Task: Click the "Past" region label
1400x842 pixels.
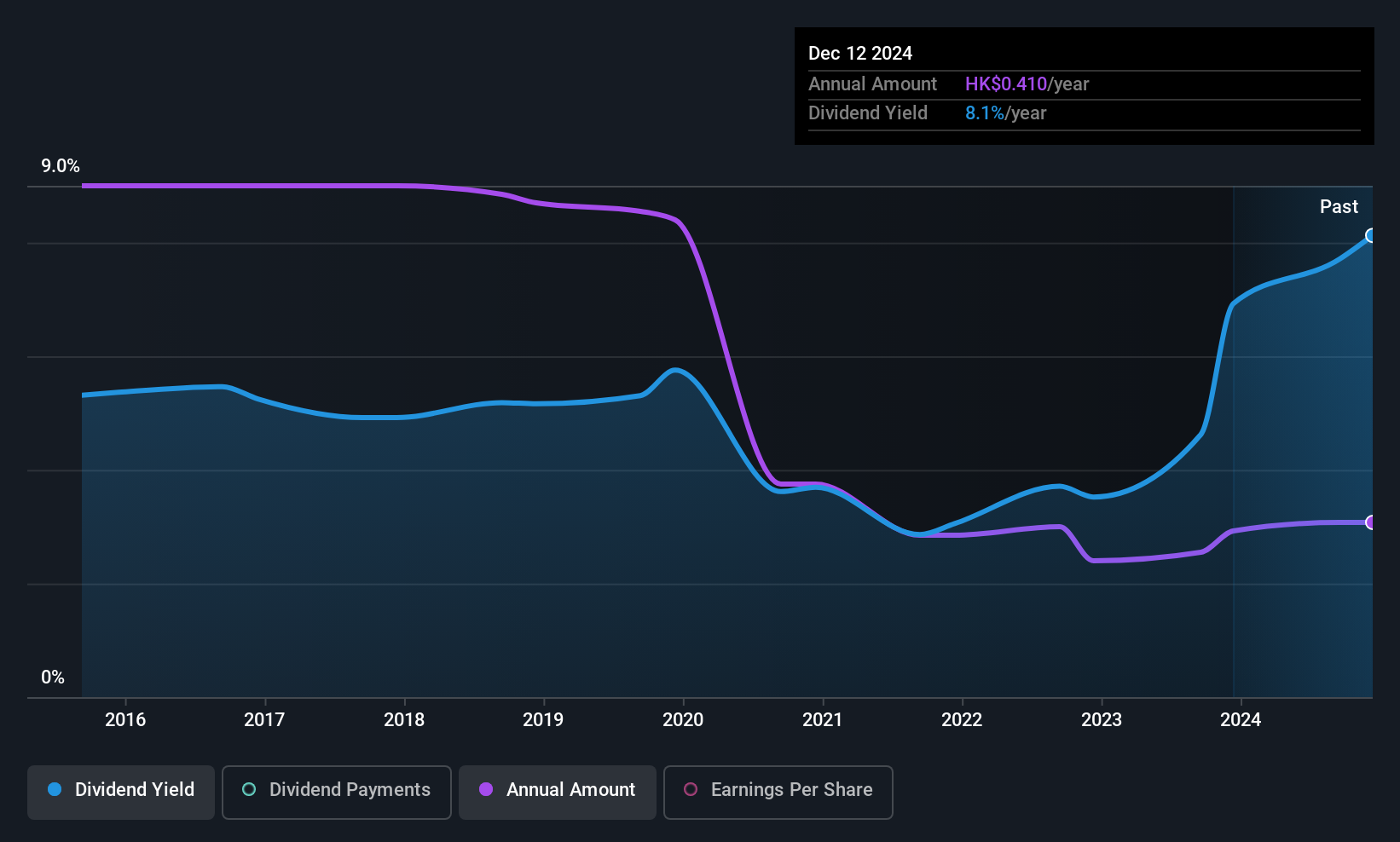Action: [1339, 207]
